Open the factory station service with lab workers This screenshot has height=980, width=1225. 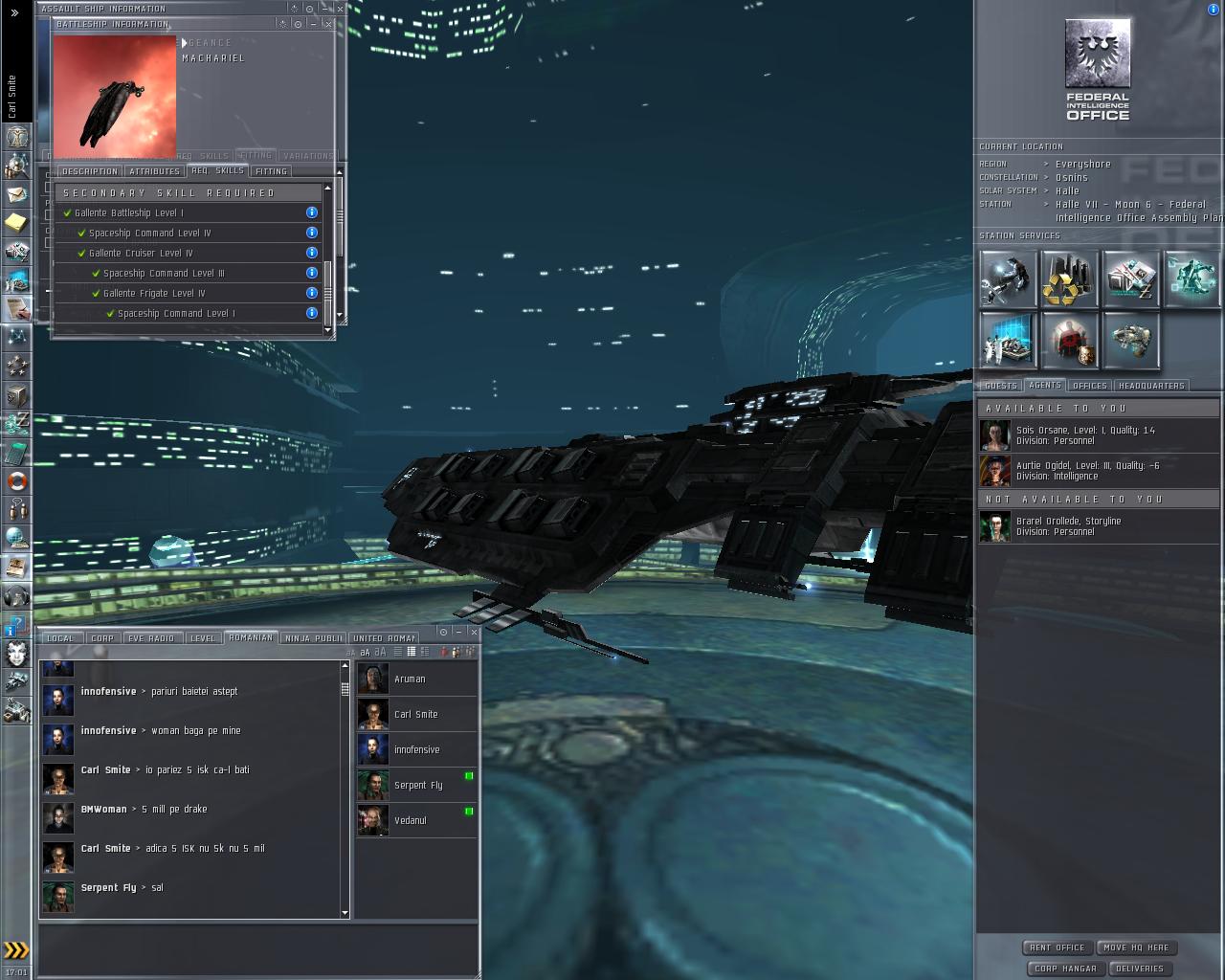(x=1008, y=340)
